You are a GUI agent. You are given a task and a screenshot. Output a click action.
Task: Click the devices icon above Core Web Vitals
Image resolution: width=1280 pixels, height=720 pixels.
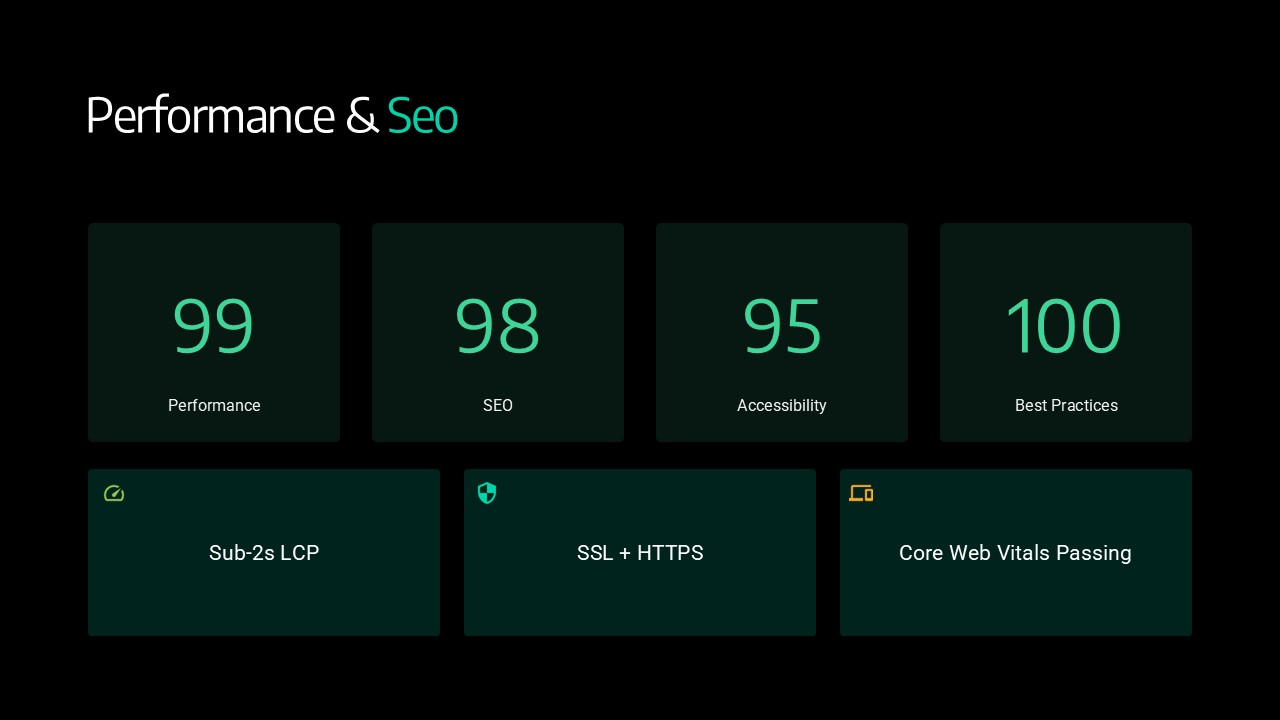pos(861,493)
